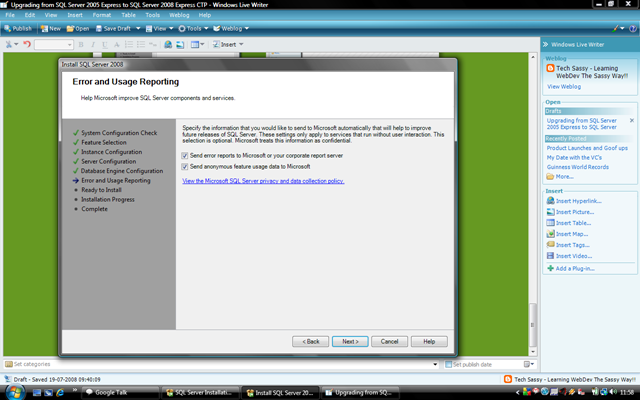Open the Weblog toolbar dropdown
Image resolution: width=640 pixels, height=400 pixels.
point(231,29)
